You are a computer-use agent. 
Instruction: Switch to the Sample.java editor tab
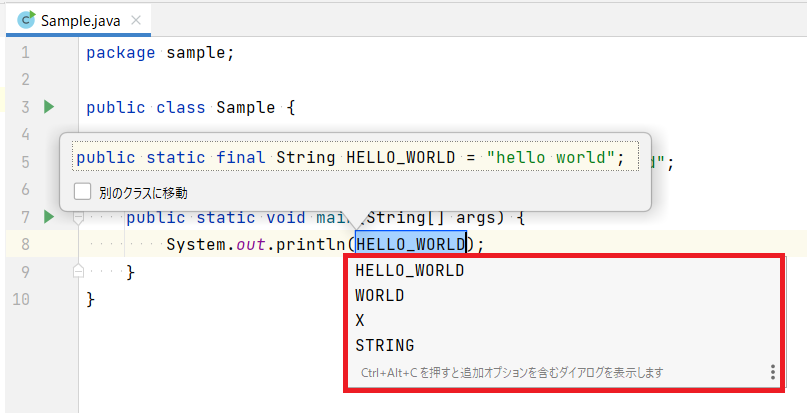pos(78,21)
